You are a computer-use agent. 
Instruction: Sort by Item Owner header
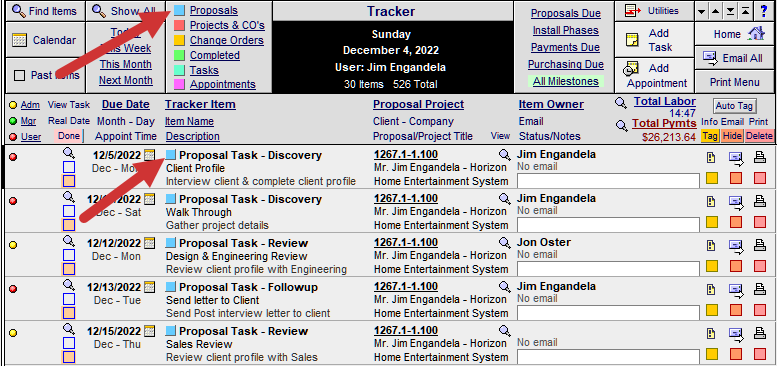pos(551,105)
